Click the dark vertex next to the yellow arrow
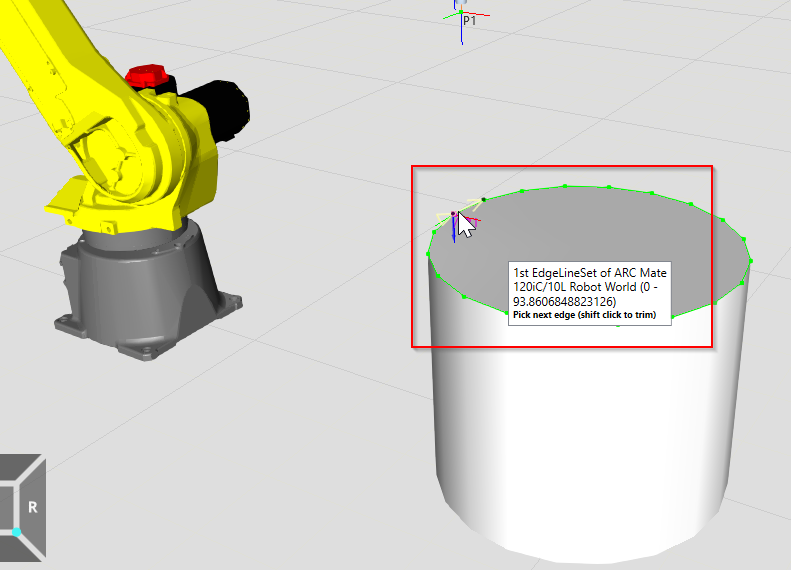The height and width of the screenshot is (570, 791). (x=484, y=200)
